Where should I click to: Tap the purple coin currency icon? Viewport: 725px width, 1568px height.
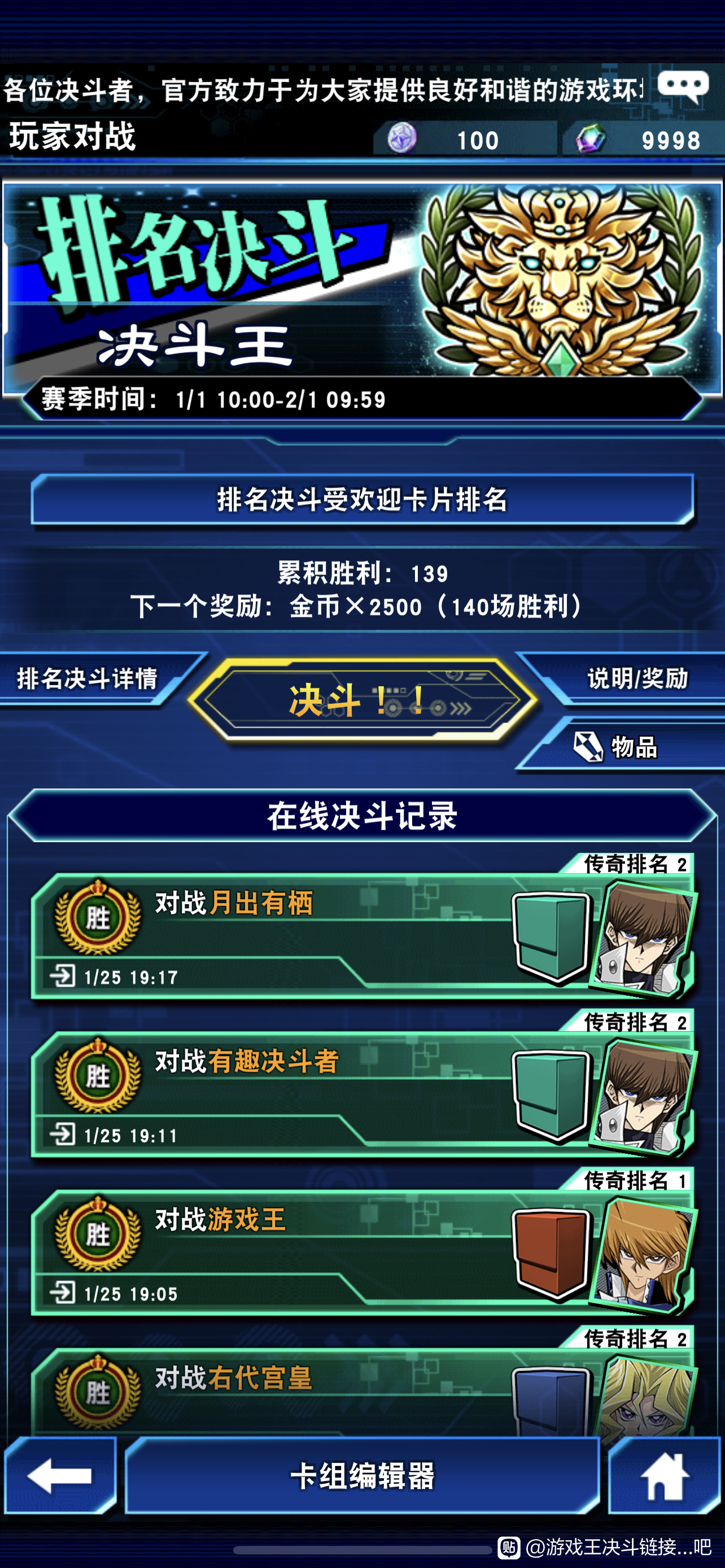click(x=403, y=139)
